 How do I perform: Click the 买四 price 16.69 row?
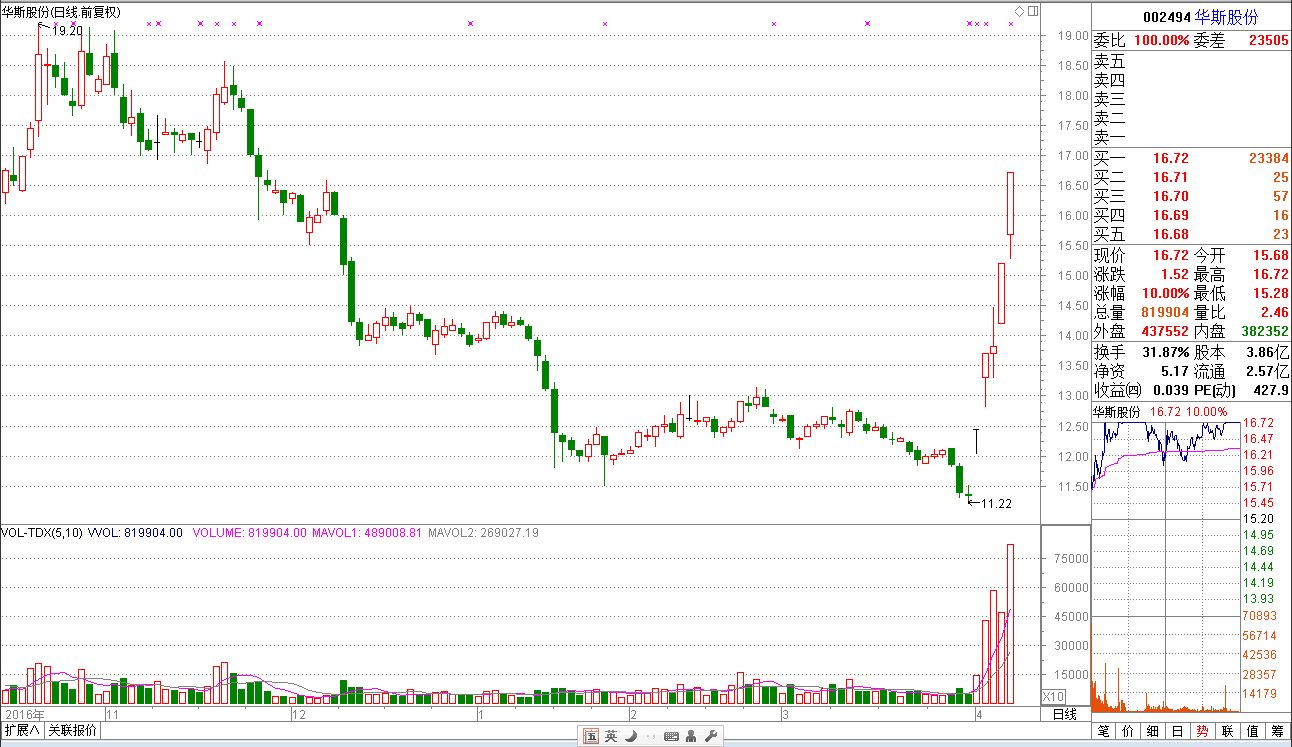[x=1191, y=216]
